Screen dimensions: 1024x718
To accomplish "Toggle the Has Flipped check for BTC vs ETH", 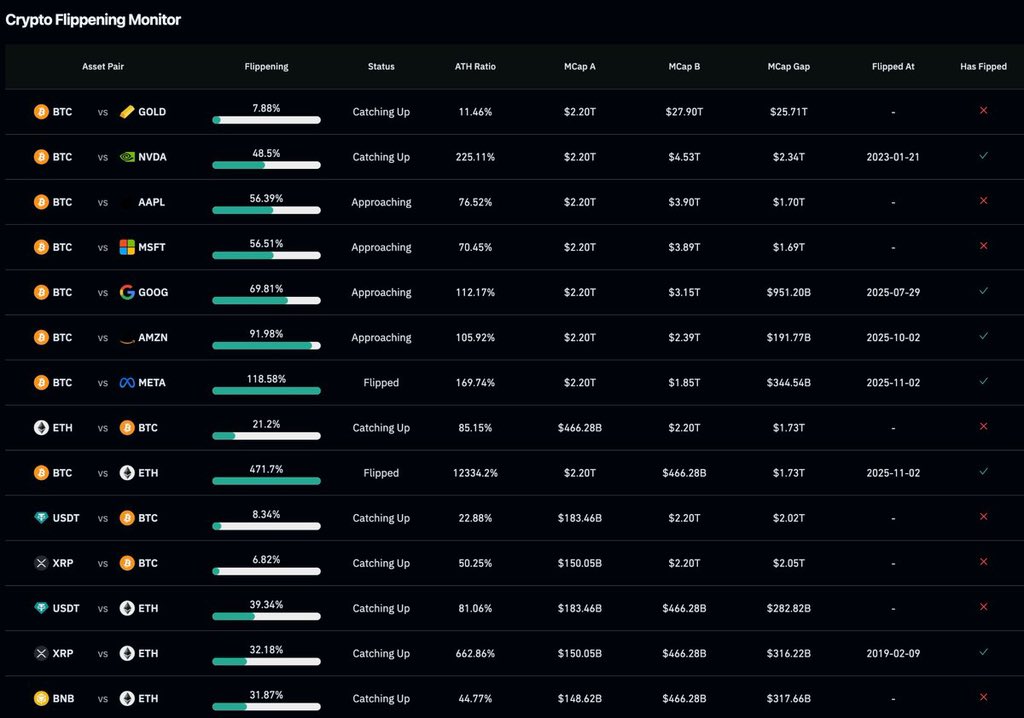I will coord(983,472).
